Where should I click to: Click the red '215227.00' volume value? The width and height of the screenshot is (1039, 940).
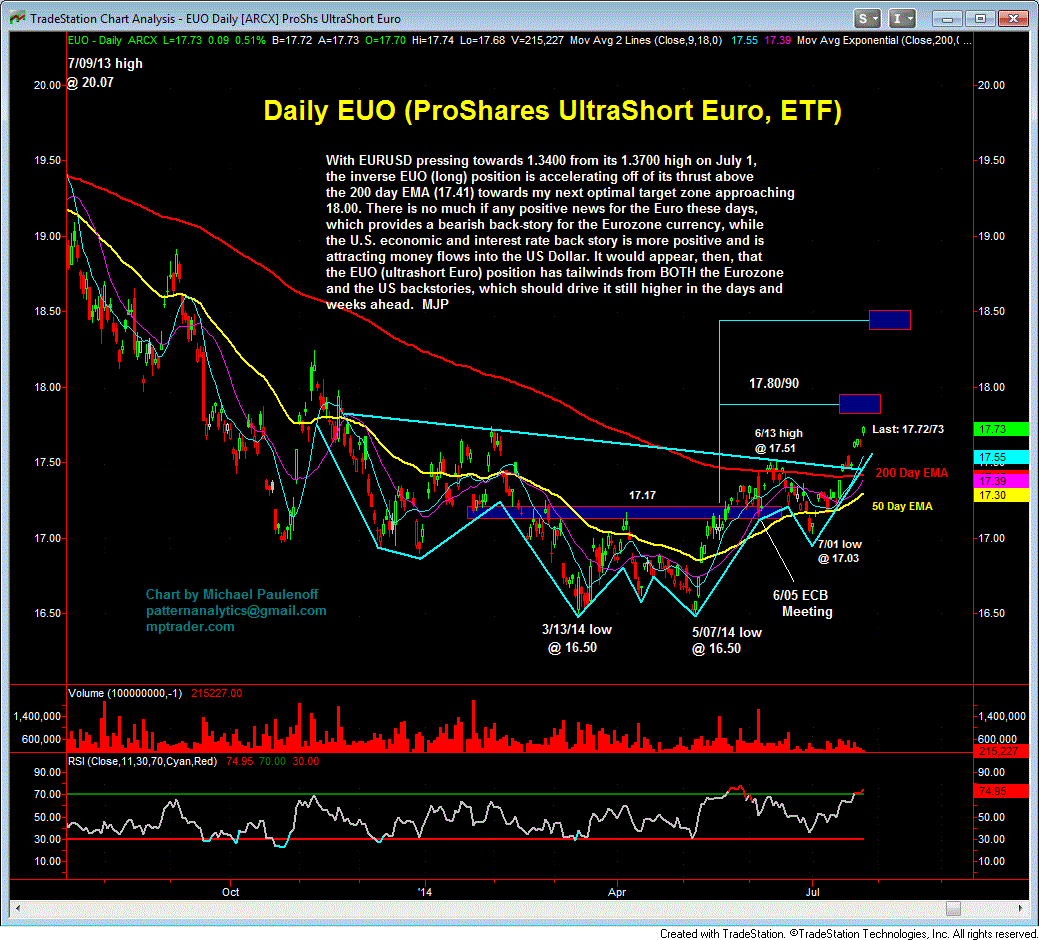217,694
